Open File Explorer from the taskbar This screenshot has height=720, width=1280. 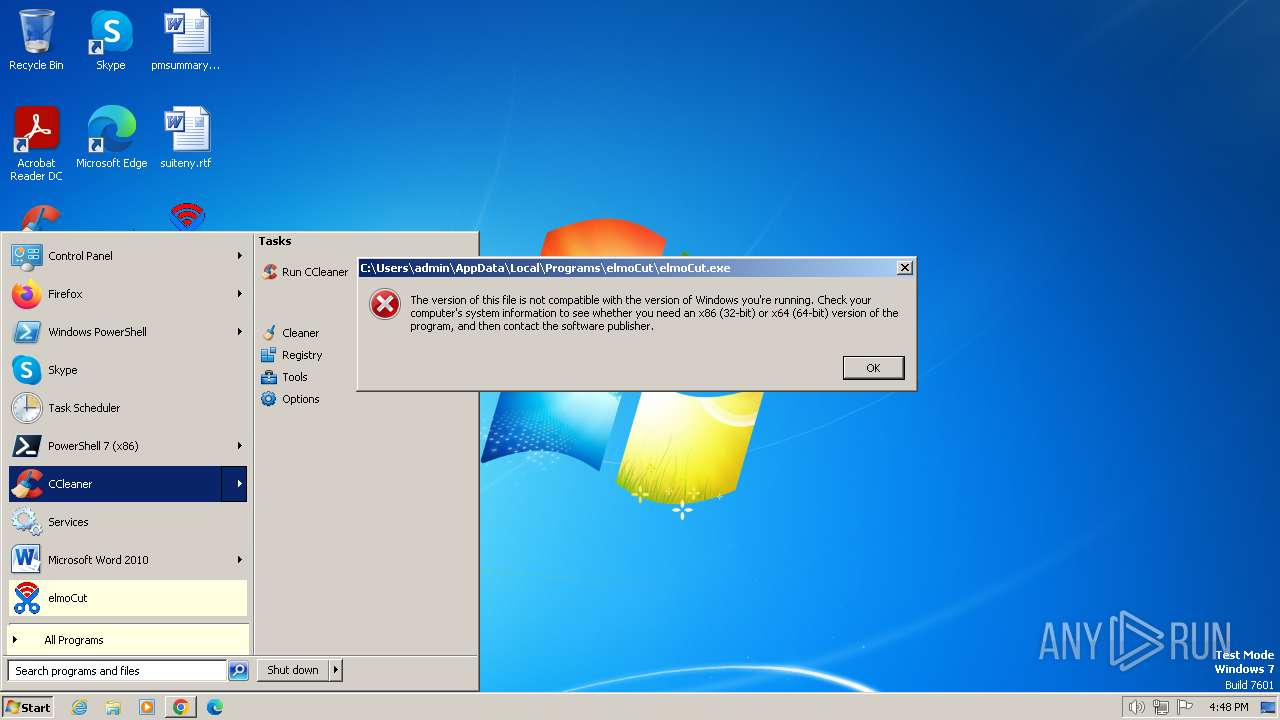point(113,707)
